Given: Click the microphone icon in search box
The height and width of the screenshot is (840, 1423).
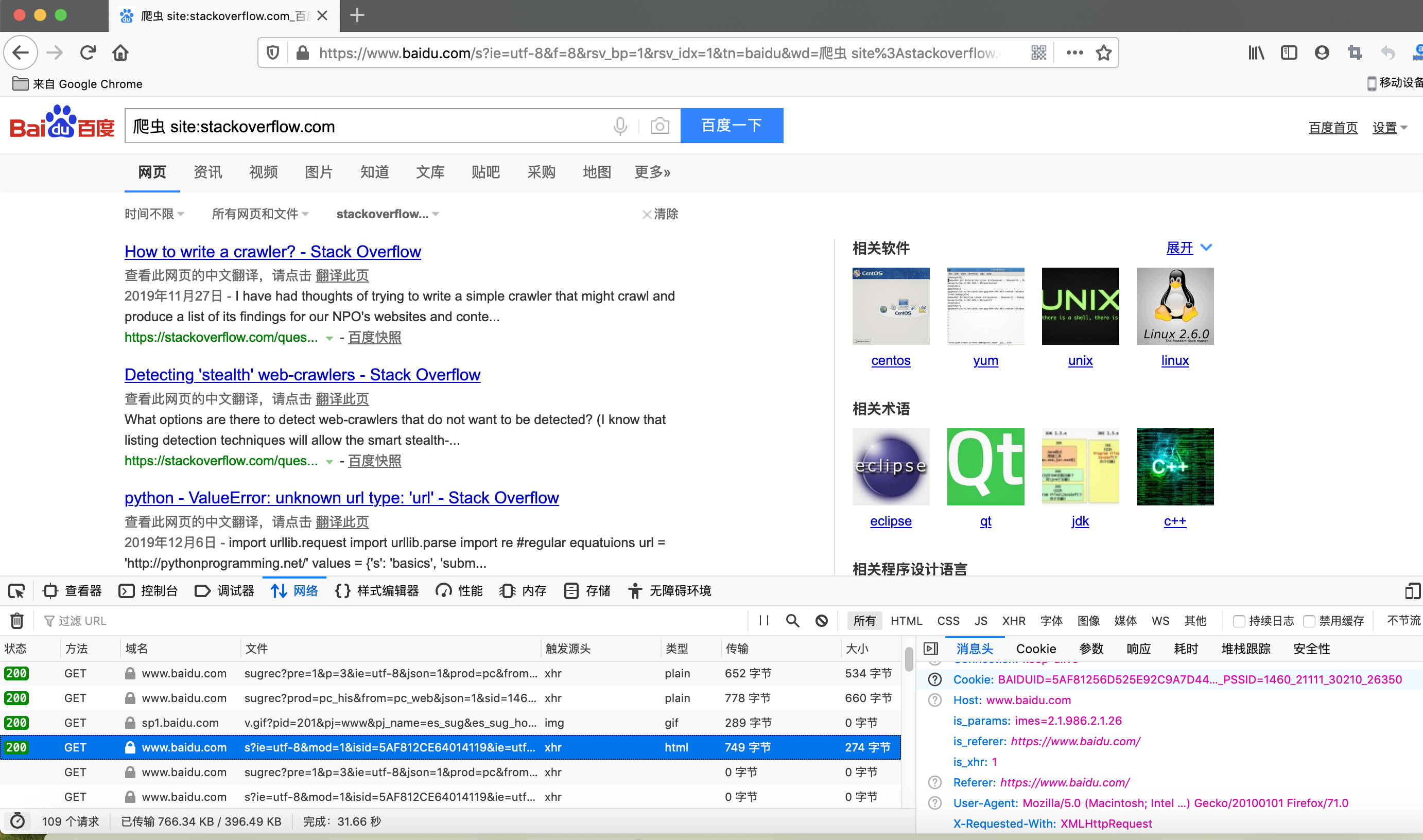Looking at the screenshot, I should (620, 126).
